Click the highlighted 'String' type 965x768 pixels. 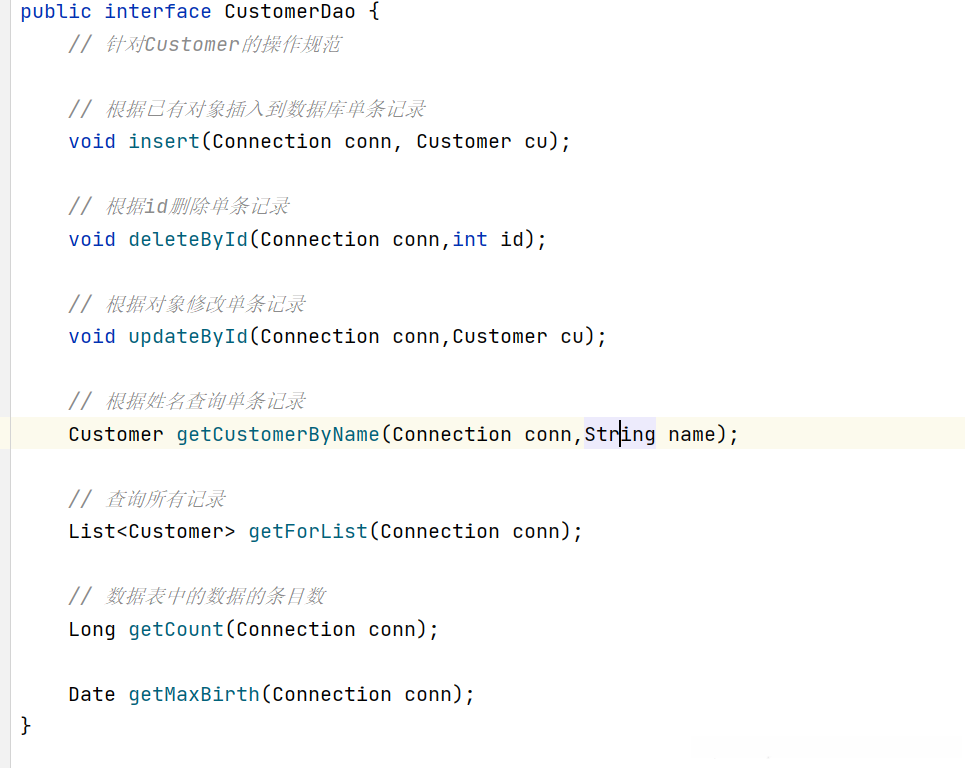(x=620, y=434)
